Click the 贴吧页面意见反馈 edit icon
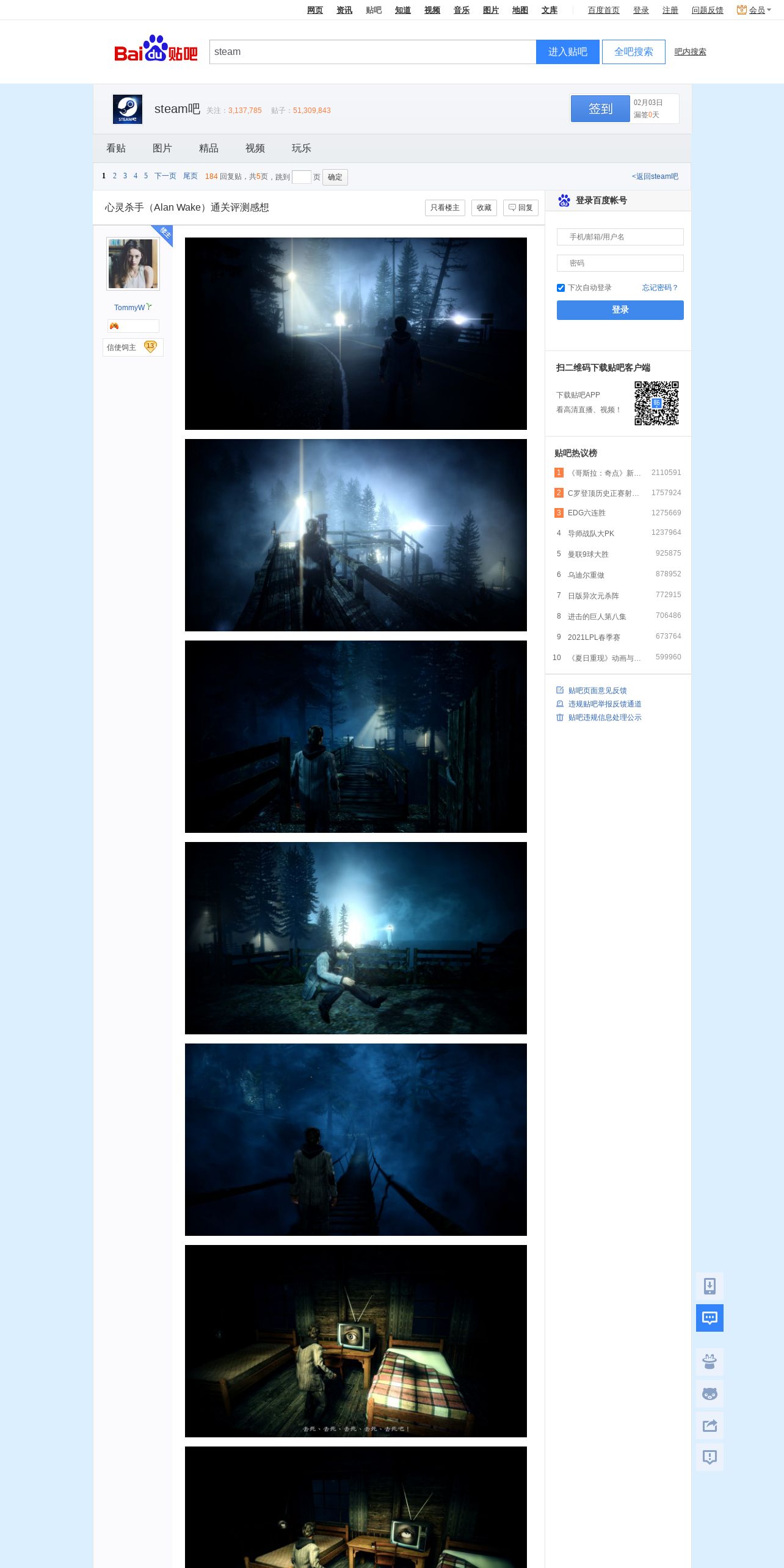Screen dimensions: 784x1568 pos(560,690)
